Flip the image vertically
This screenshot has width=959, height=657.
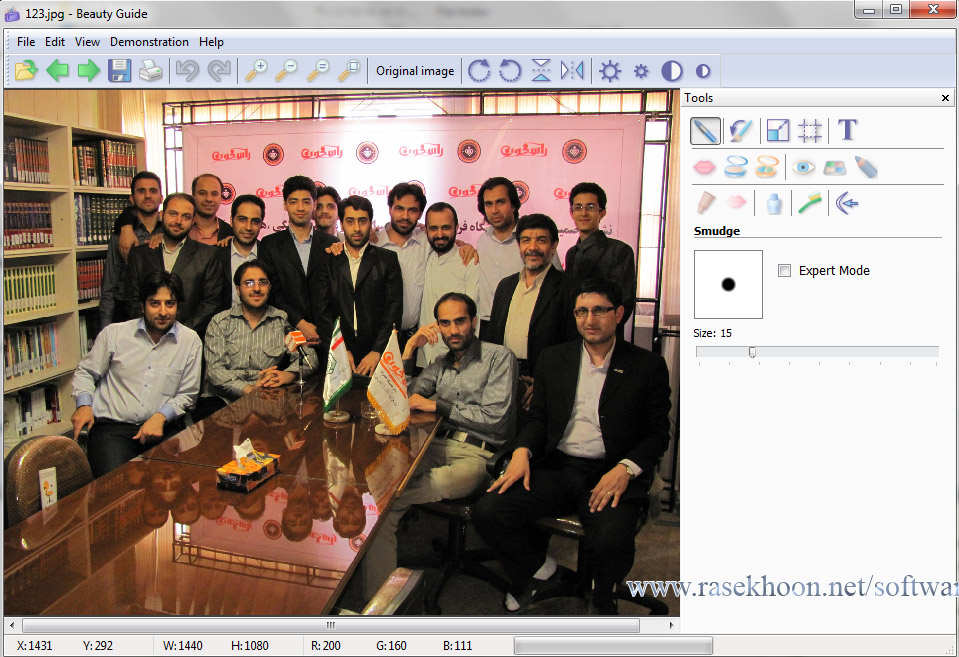(x=541, y=70)
